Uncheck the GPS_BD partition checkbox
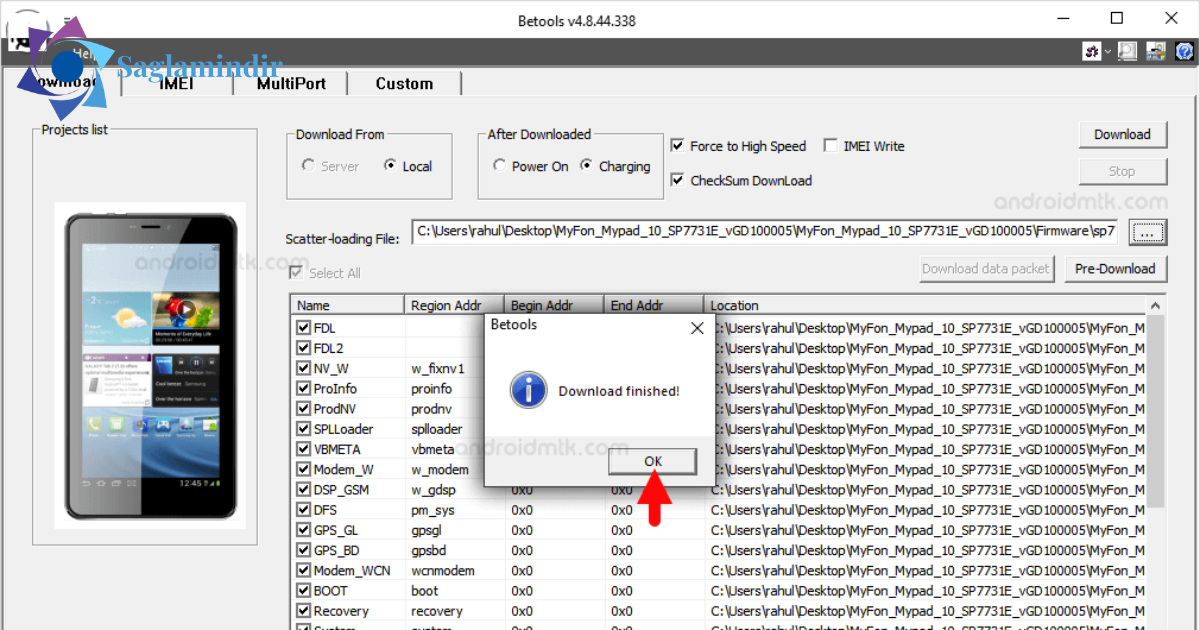This screenshot has height=630, width=1200. point(303,550)
